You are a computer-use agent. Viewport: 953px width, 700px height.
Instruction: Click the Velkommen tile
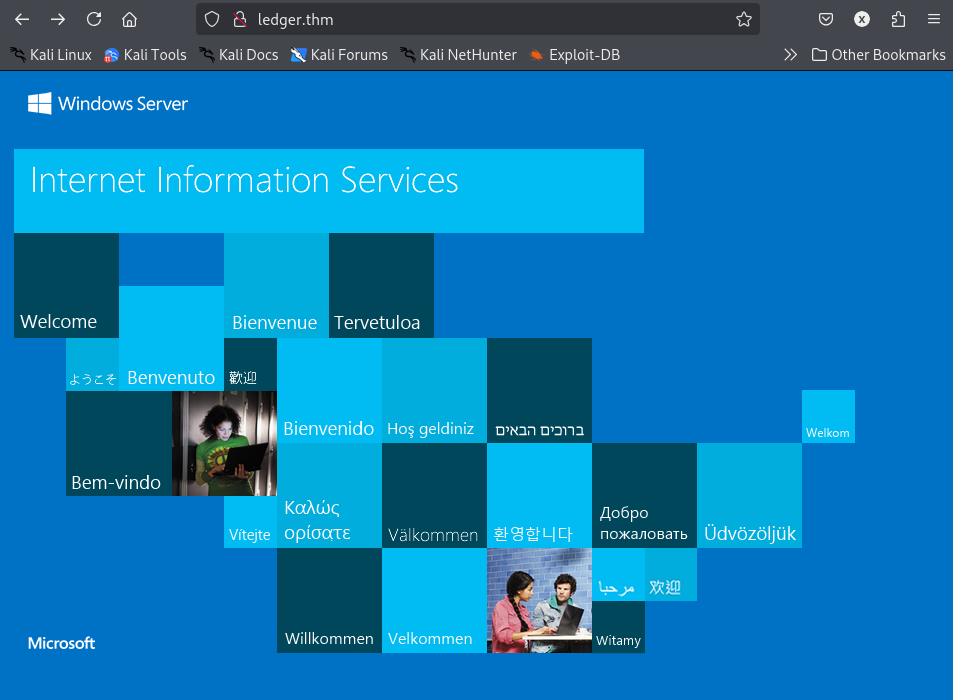435,601
